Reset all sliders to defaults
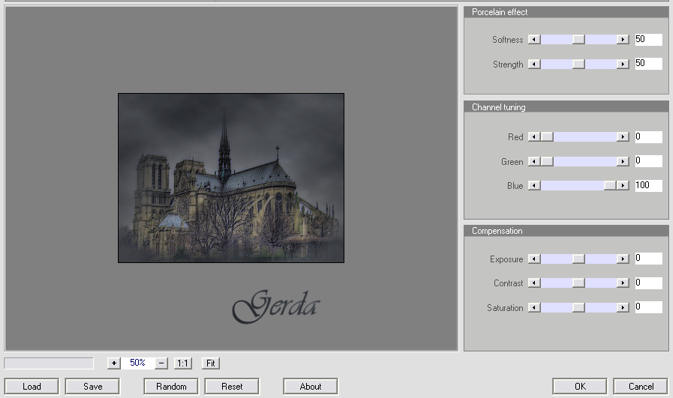Screen dimensions: 673x398 pos(232,386)
